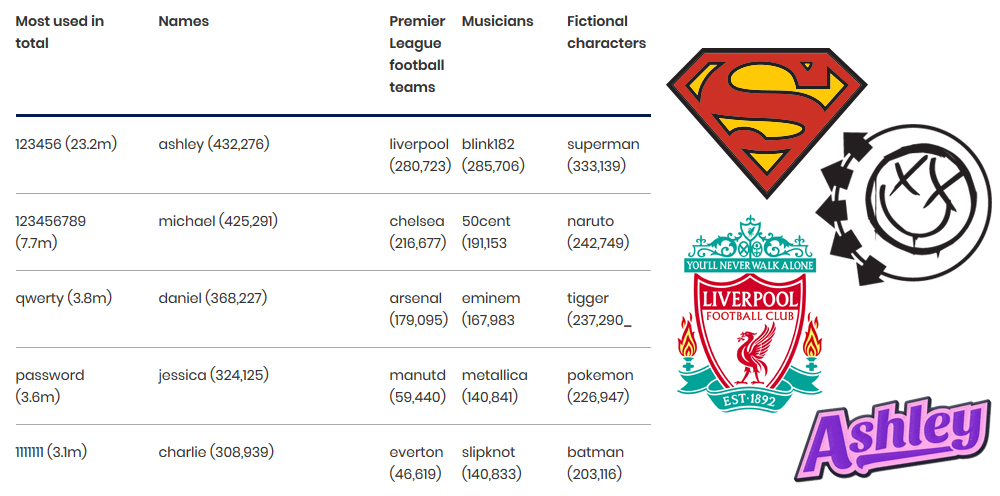Viewport: 1000px width, 496px height.
Task: Click the 'Musicians' column header
Action: pyautogui.click(x=497, y=21)
